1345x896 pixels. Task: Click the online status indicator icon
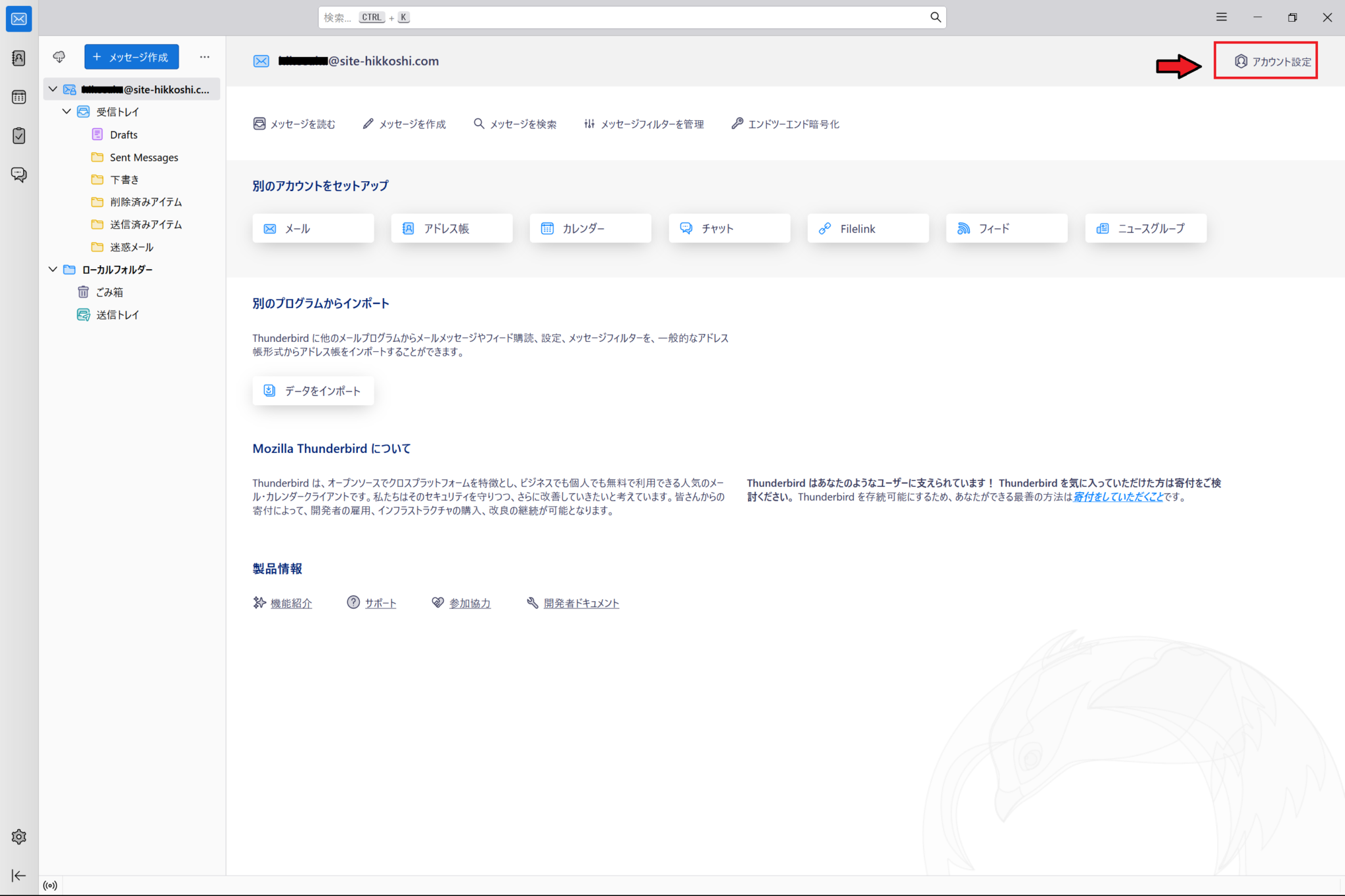50,885
